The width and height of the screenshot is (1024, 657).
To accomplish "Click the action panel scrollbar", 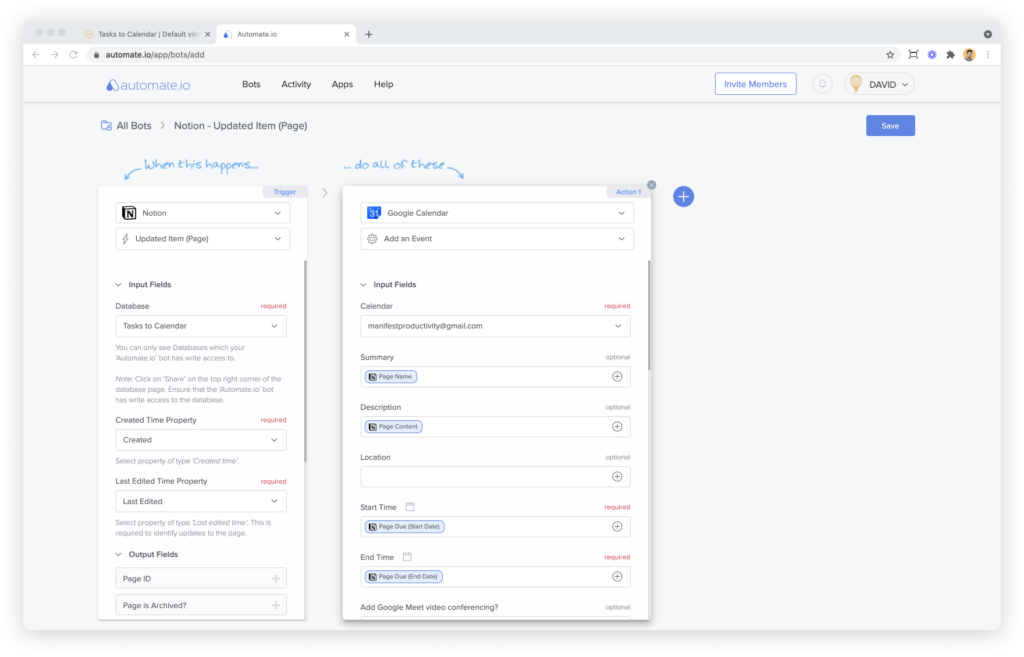I will [648, 315].
